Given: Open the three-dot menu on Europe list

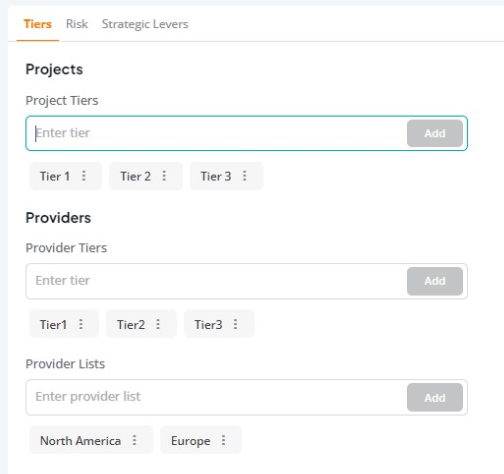Looking at the screenshot, I should [223, 440].
